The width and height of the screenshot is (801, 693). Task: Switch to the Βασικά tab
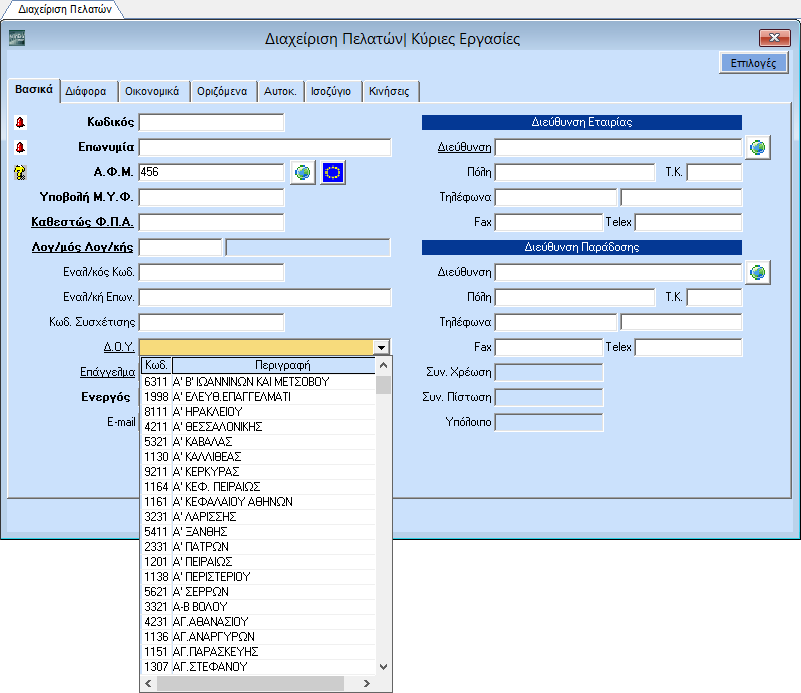click(34, 90)
